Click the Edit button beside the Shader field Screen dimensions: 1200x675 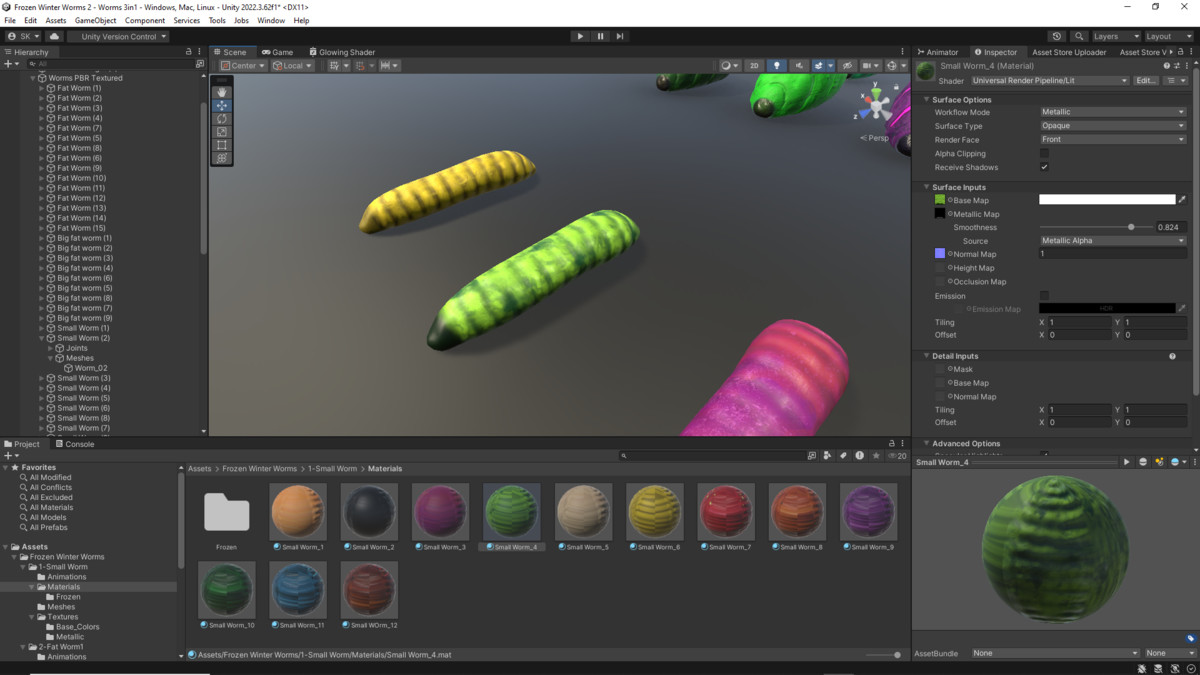pyautogui.click(x=1146, y=80)
